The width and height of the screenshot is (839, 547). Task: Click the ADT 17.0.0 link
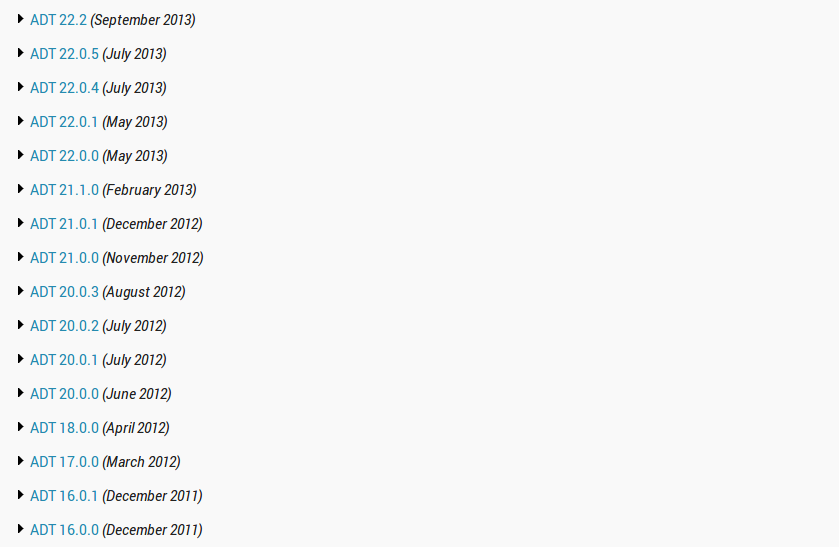pyautogui.click(x=64, y=462)
